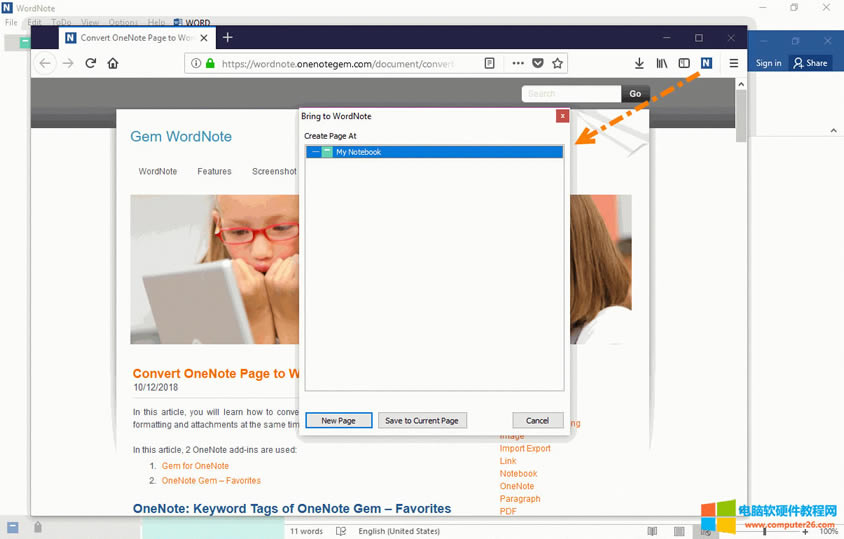Click the girl with glasses article image
Viewport: 844px width, 539px height.
(214, 270)
